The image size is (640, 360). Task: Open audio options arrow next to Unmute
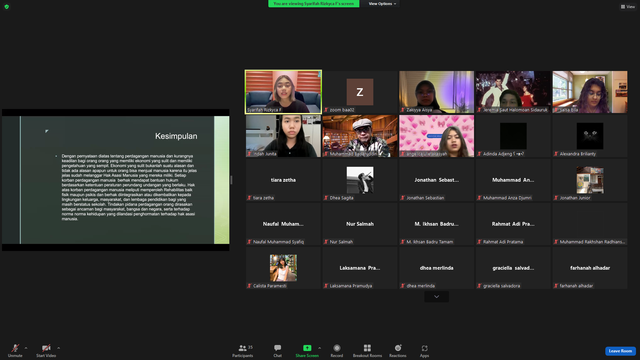pos(26,348)
